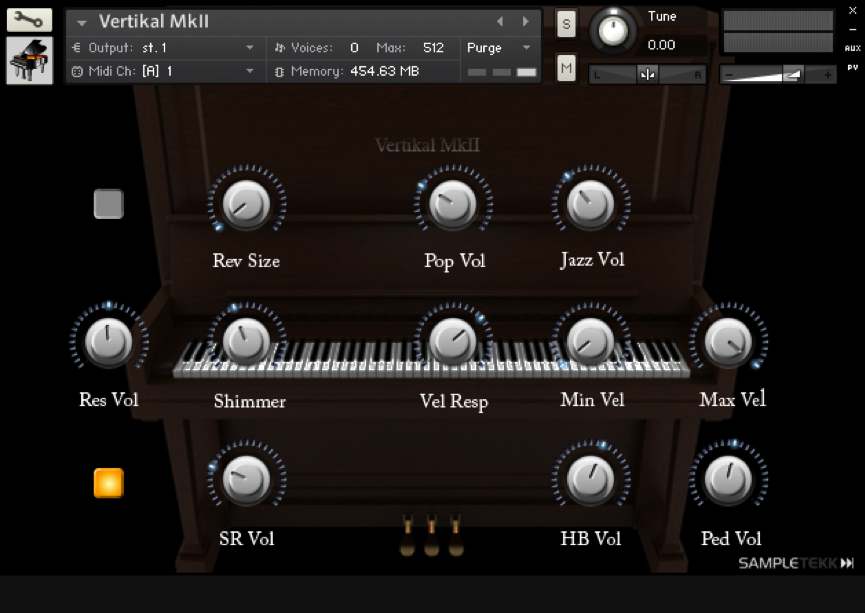Click the output icon beside Output label
The image size is (865, 613).
(76, 48)
